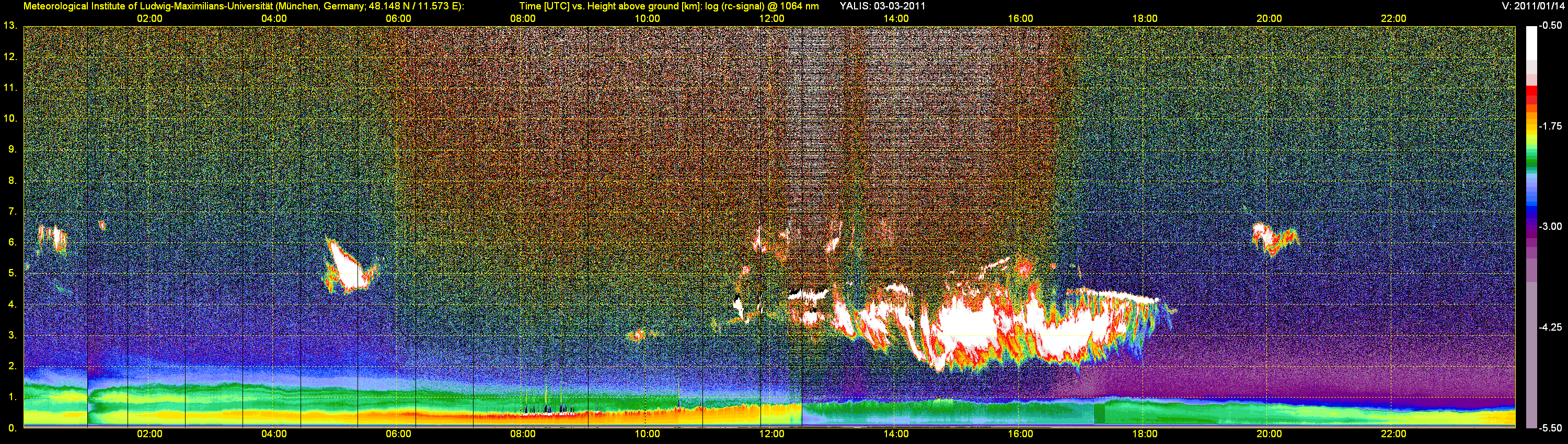
Task: Click the 14:00 label on the bottom time axis
Action: (x=896, y=434)
